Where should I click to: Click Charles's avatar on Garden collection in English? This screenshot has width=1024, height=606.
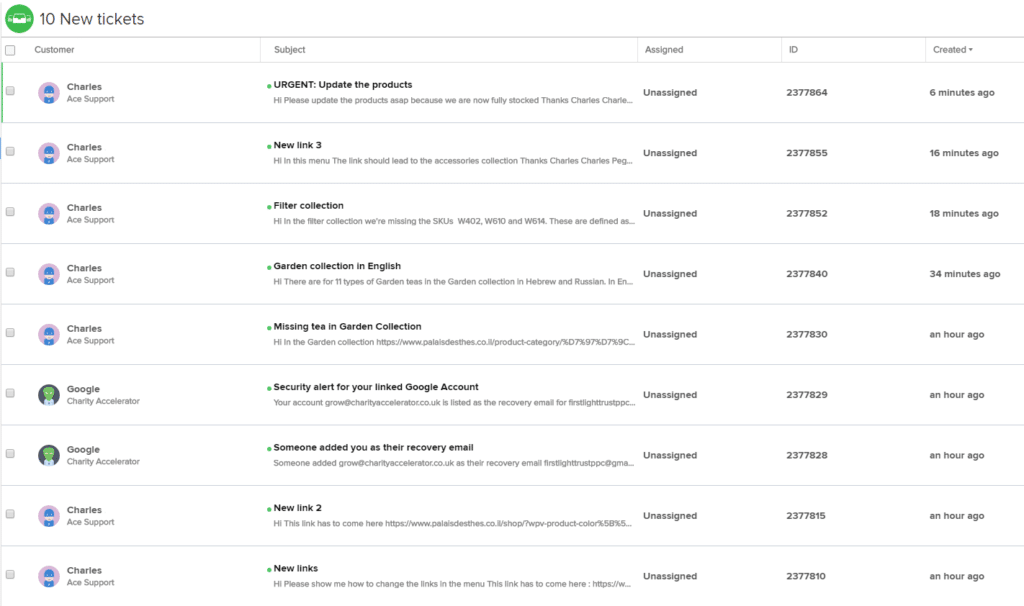[48, 274]
